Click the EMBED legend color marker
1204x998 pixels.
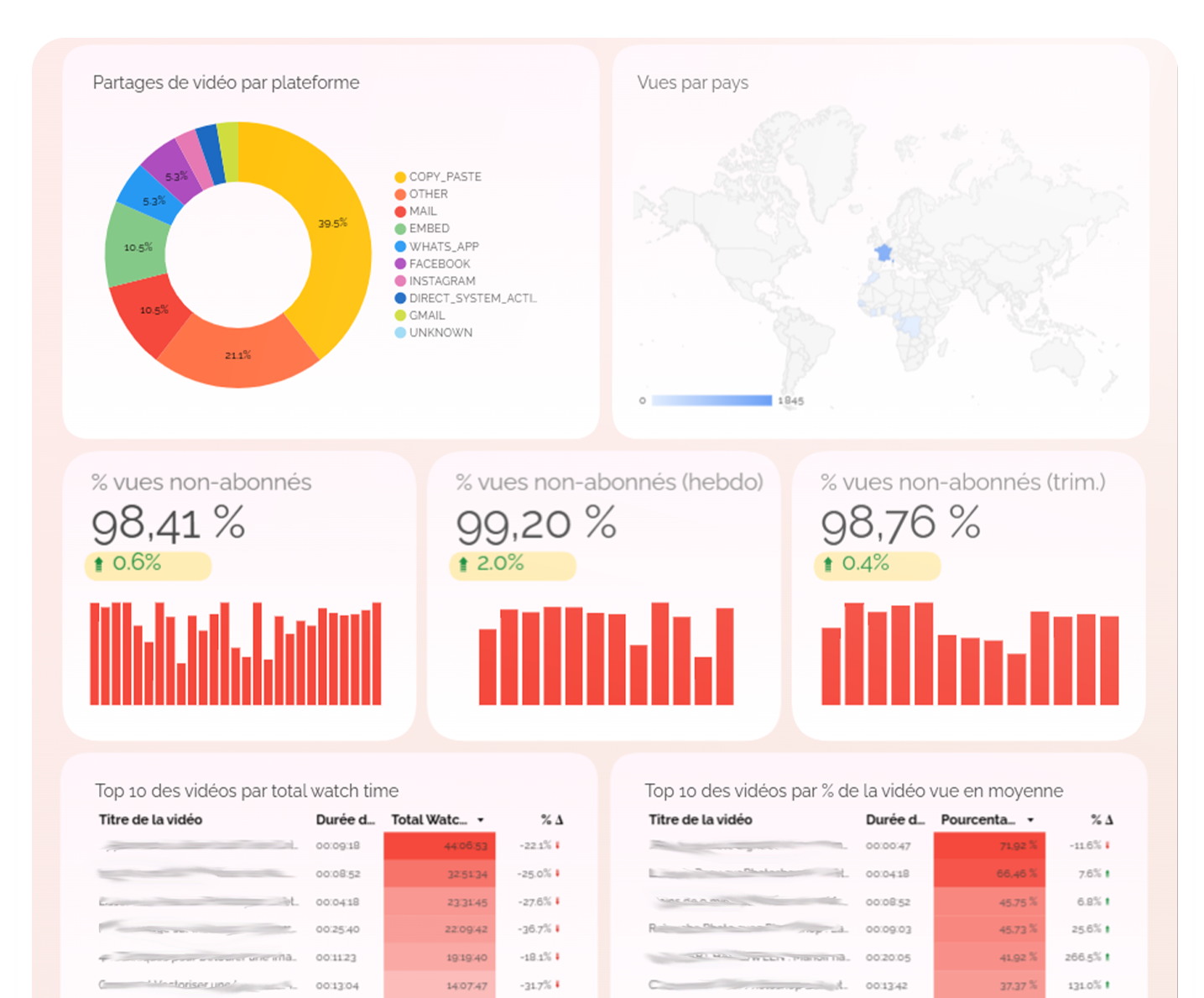pyautogui.click(x=401, y=228)
